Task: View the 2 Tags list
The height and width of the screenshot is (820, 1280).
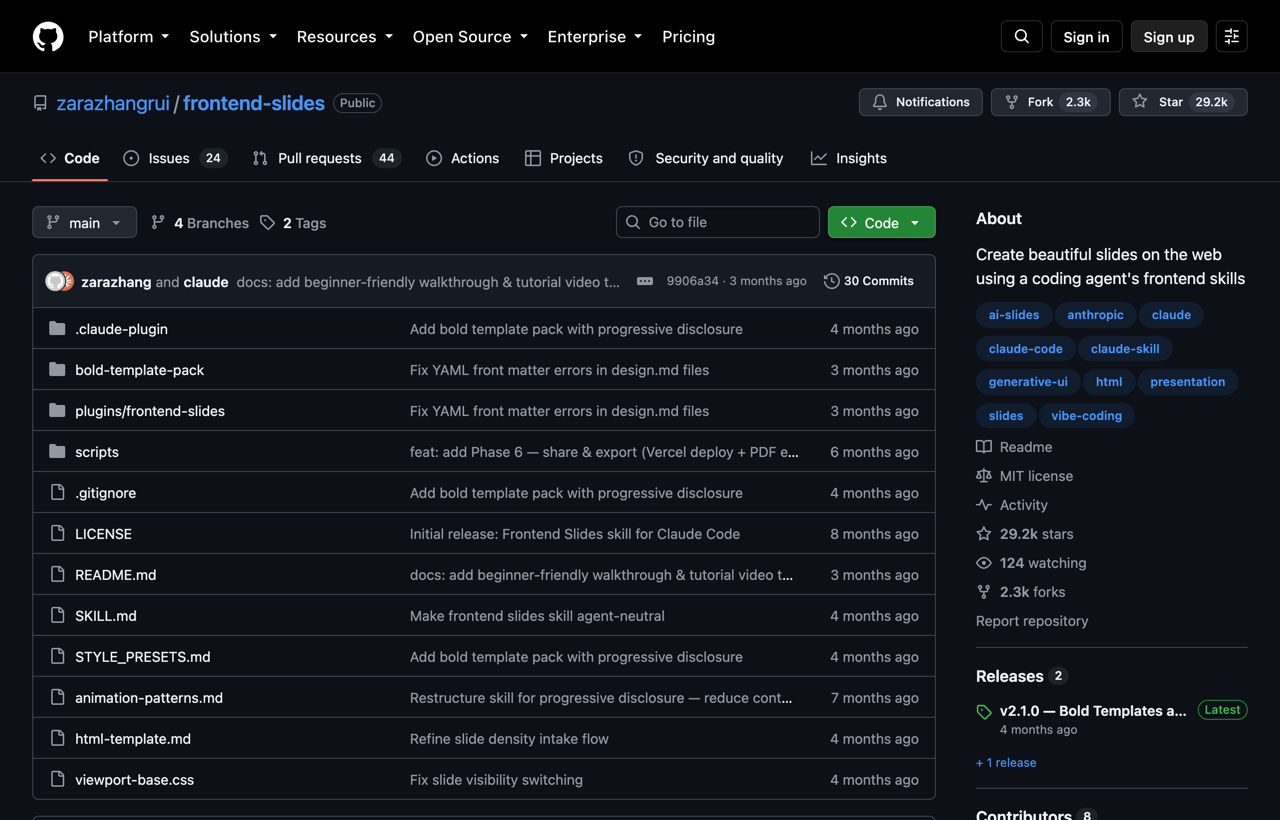Action: point(293,223)
